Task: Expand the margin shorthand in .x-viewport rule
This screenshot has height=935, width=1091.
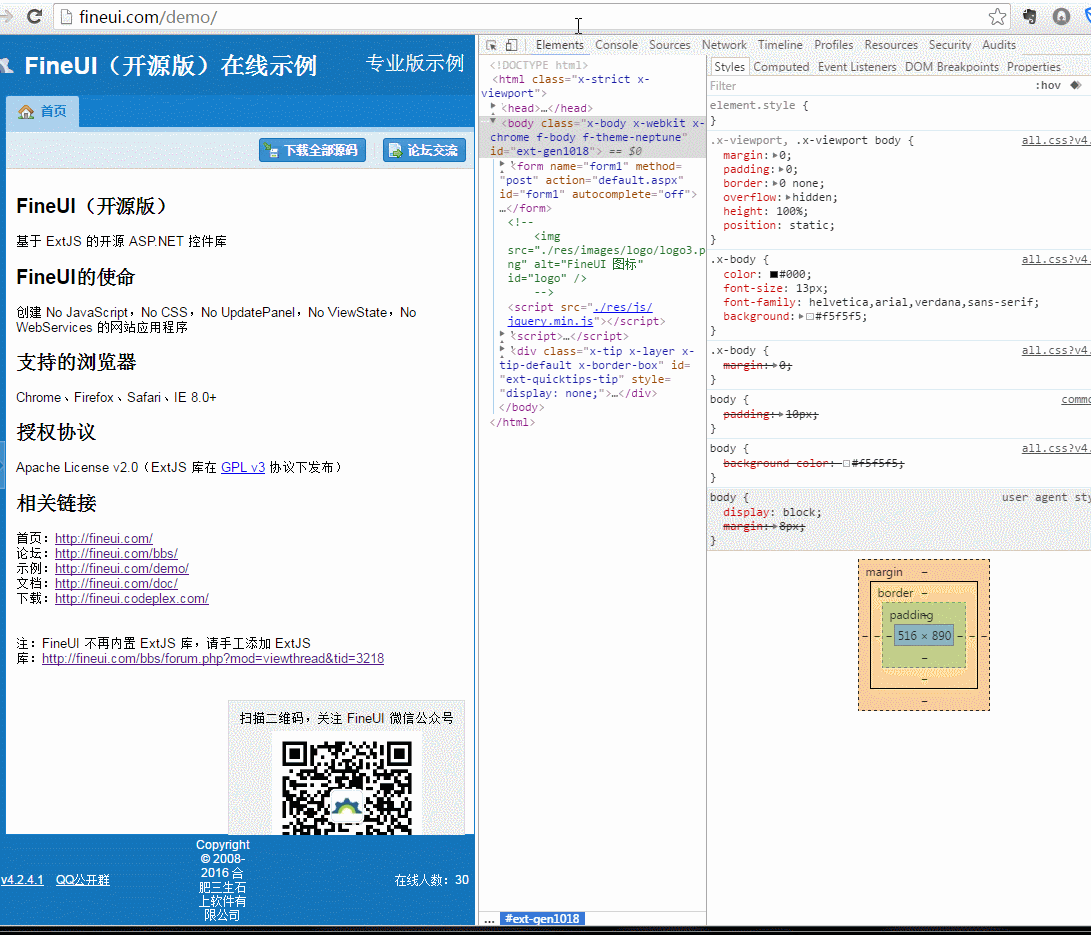Action: click(x=776, y=155)
